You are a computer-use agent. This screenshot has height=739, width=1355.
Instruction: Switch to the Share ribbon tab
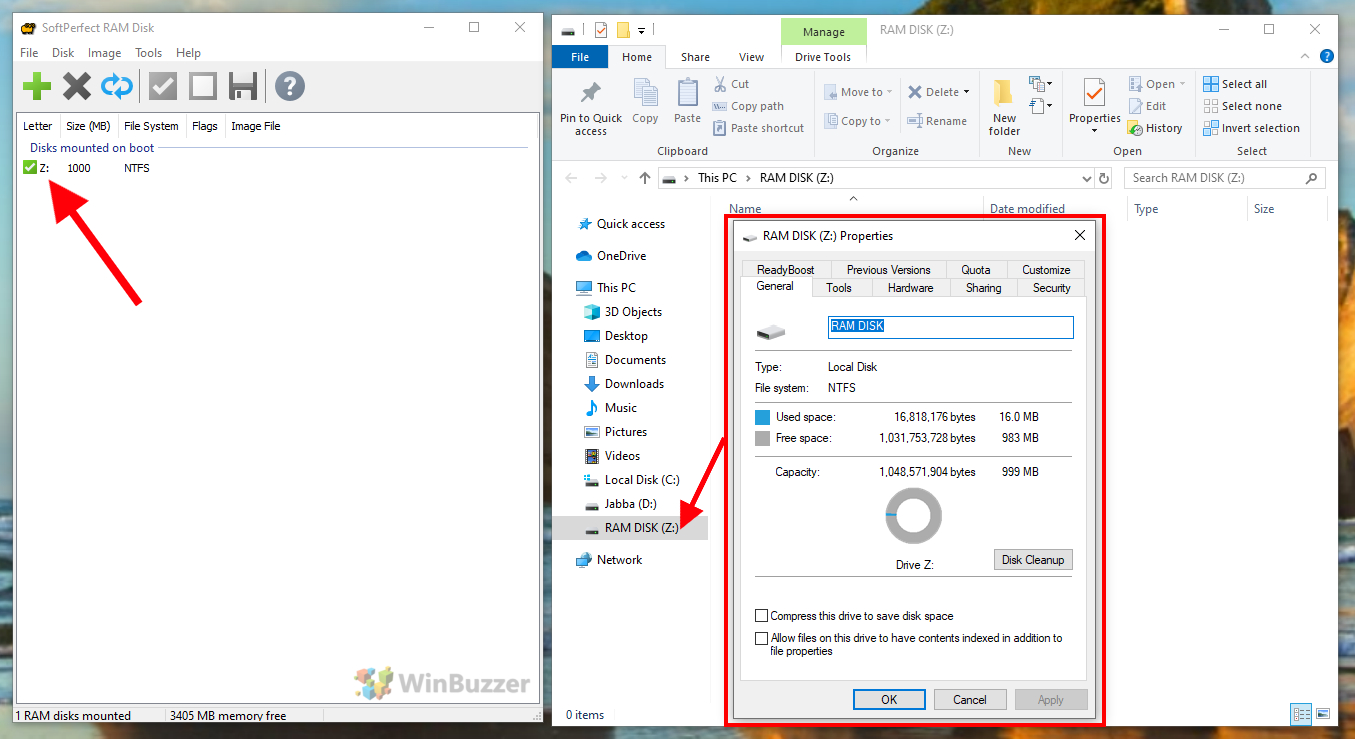click(x=695, y=57)
